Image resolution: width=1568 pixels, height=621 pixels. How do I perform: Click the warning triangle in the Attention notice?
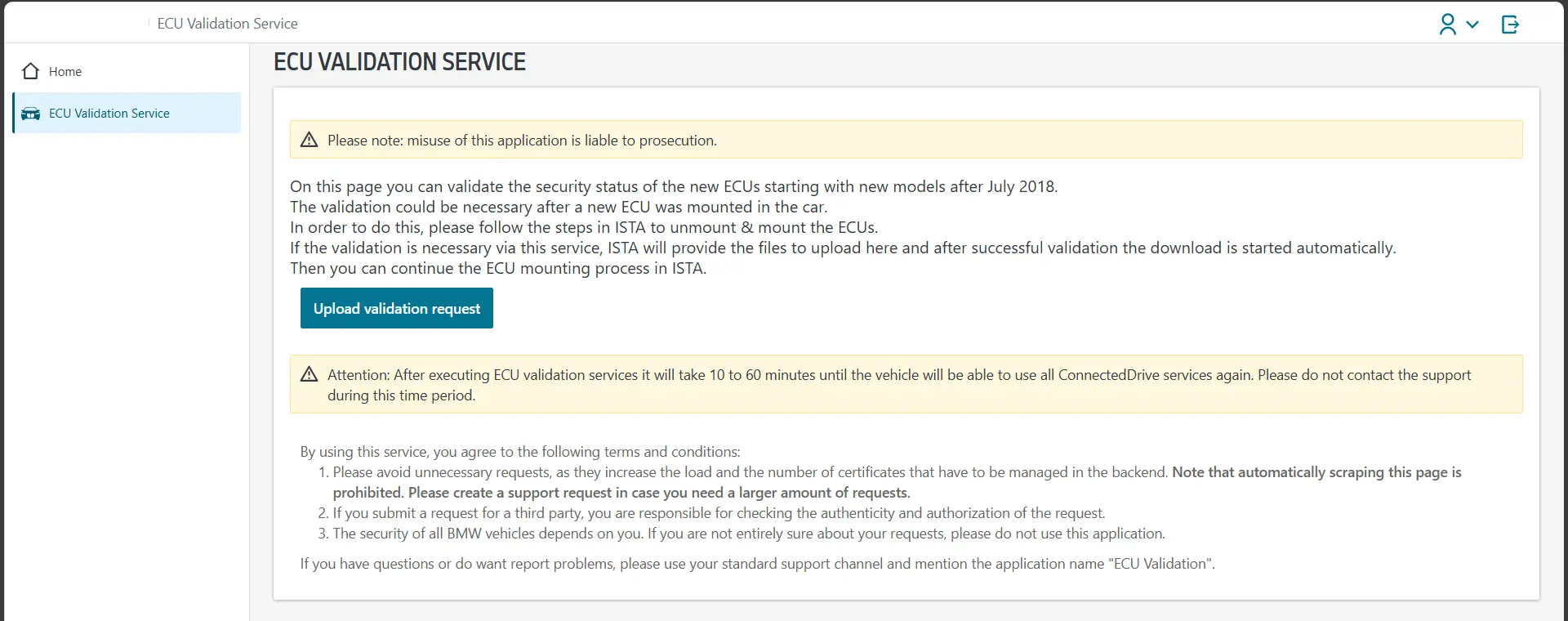pyautogui.click(x=309, y=374)
